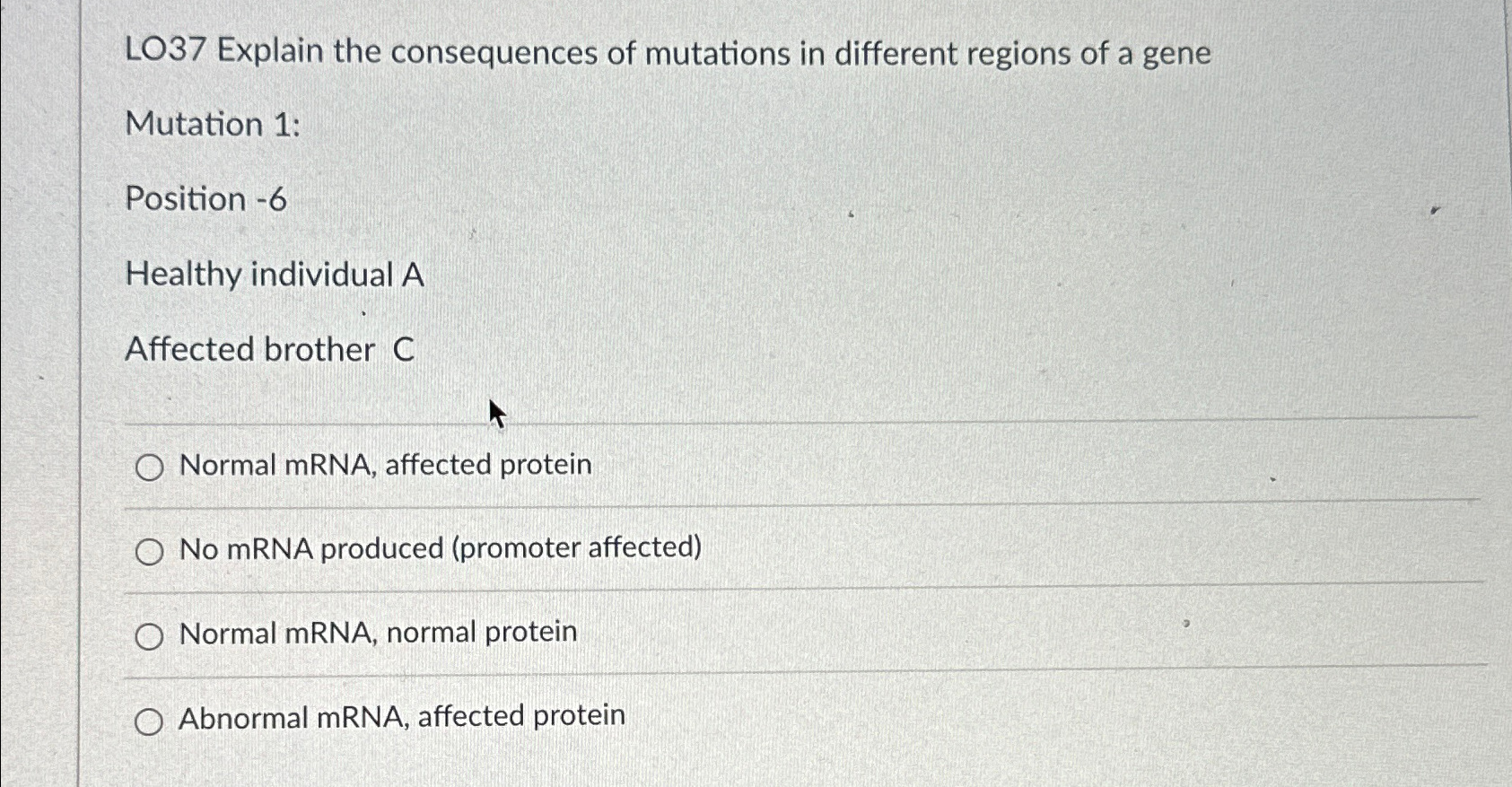
Task: Select the radio button for 'Normal mRNA, affected protein'
Action: (151, 467)
